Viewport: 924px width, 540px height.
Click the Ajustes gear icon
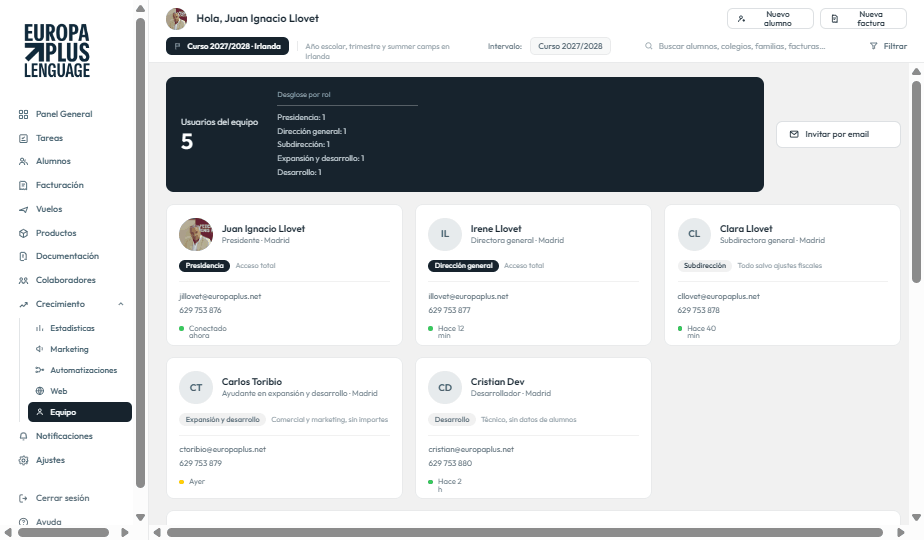24,460
